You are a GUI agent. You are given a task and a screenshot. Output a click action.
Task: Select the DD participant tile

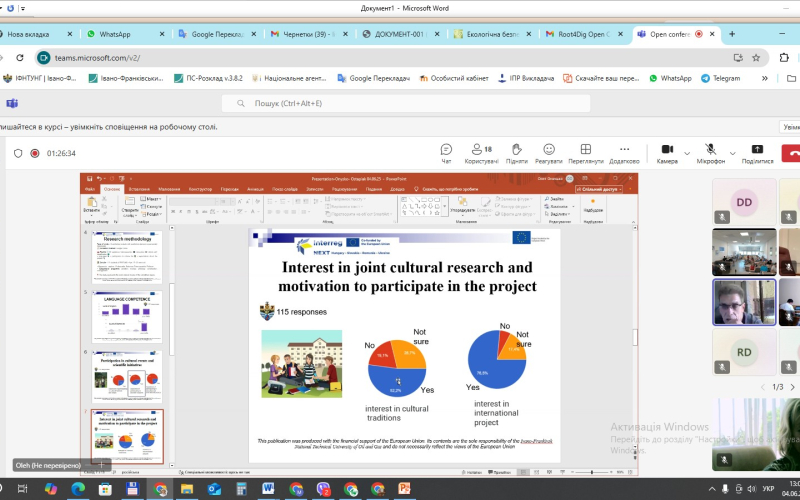pyautogui.click(x=744, y=202)
